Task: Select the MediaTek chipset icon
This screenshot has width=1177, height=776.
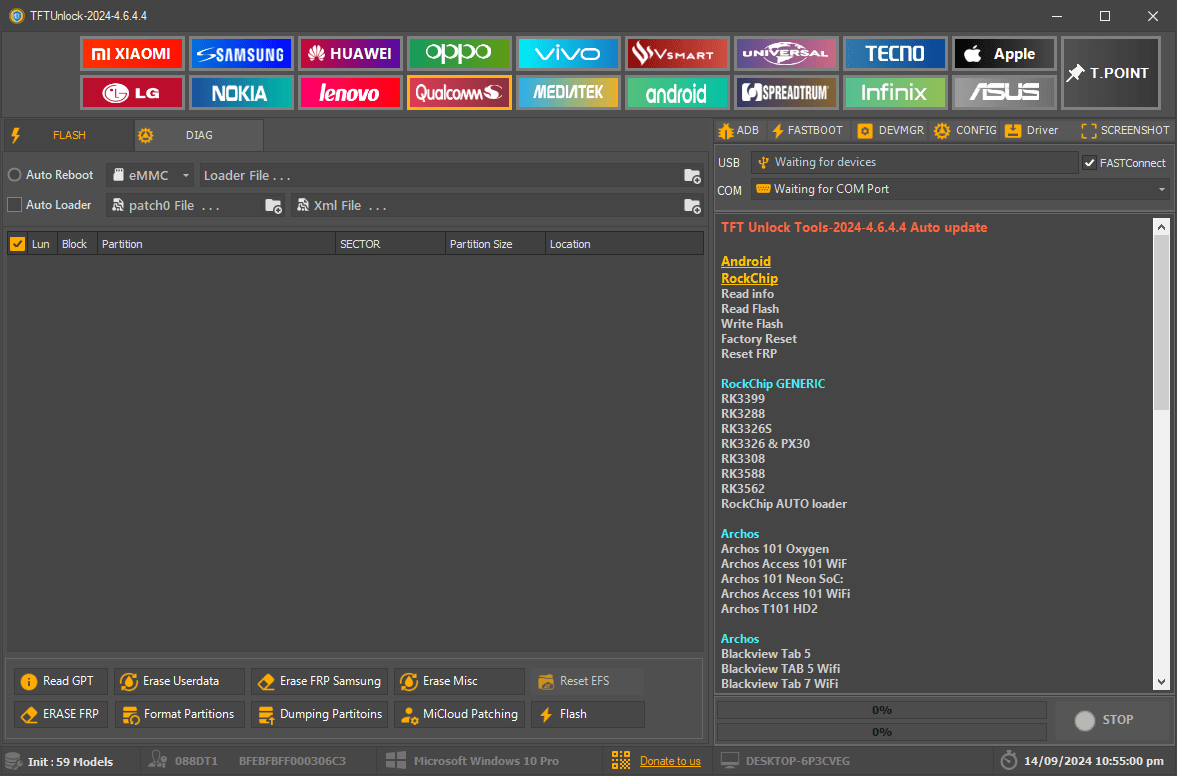Action: [568, 93]
